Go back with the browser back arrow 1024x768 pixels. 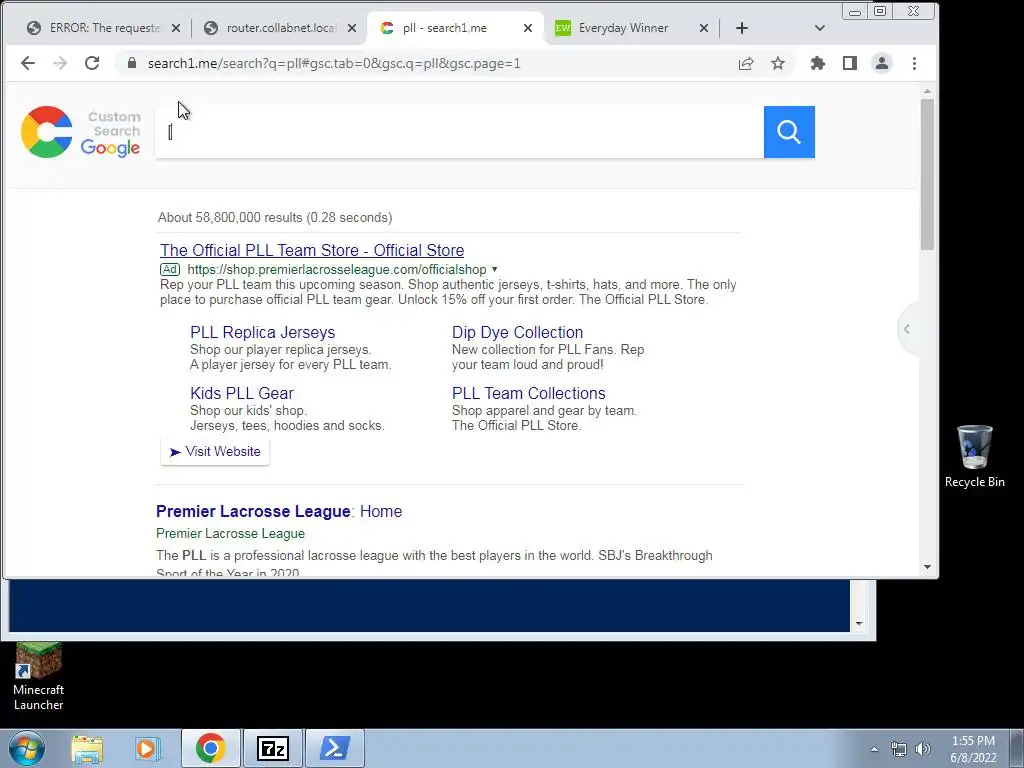(27, 63)
